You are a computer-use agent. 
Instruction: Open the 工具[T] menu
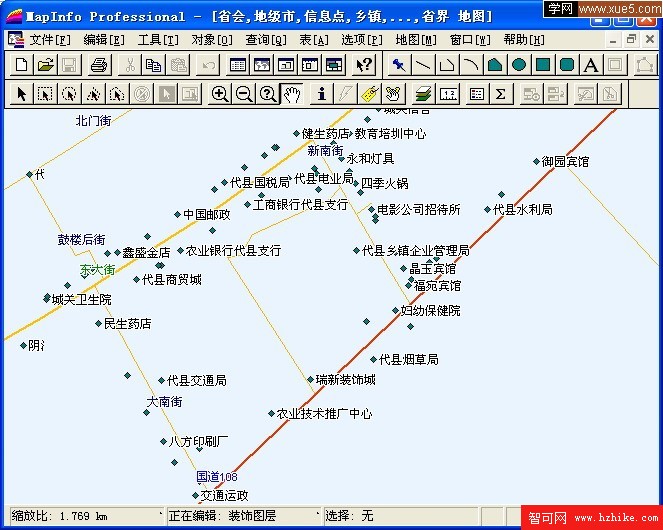158,40
